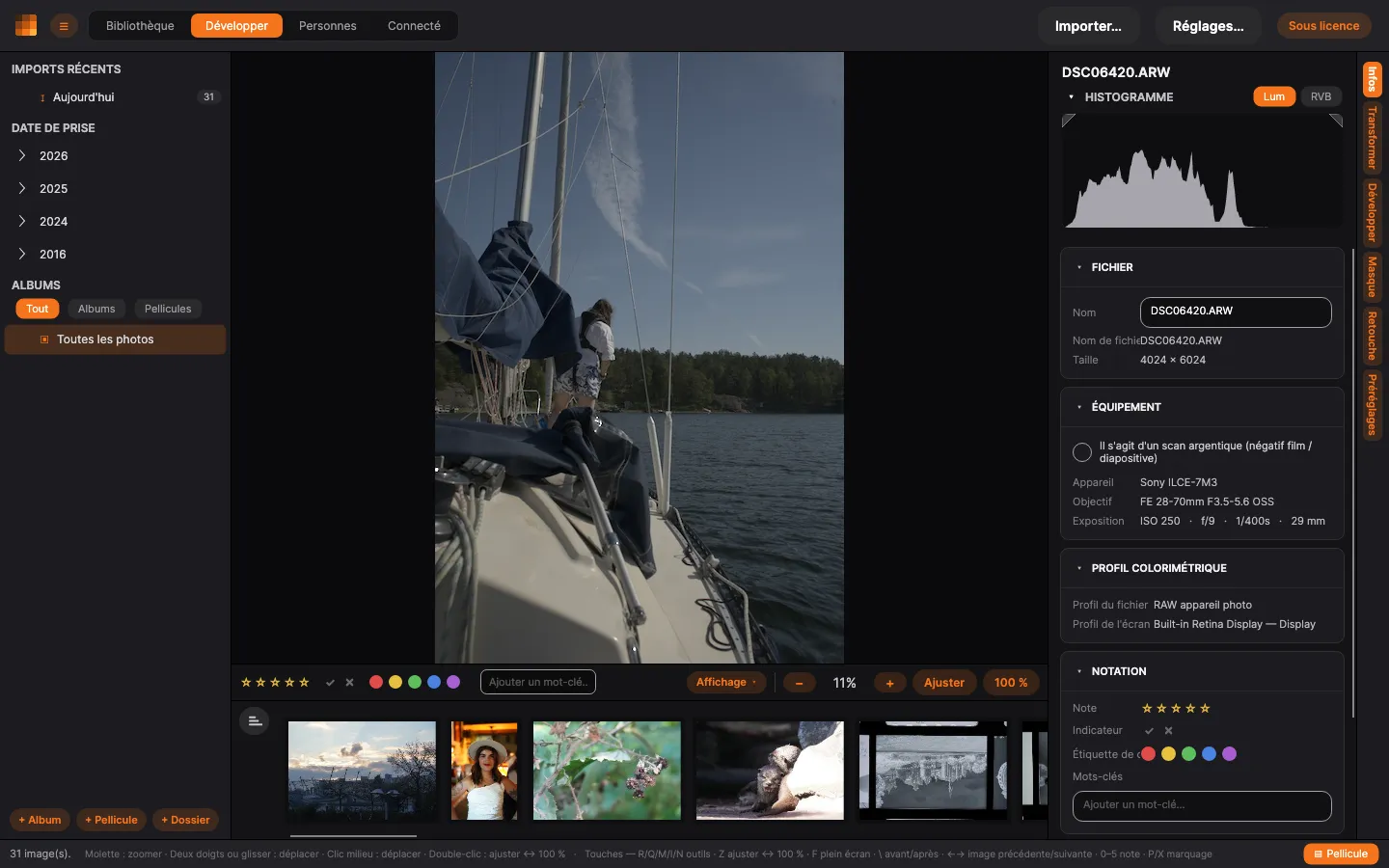Image resolution: width=1389 pixels, height=868 pixels.
Task: Open Réglages... settings
Action: [1208, 26]
